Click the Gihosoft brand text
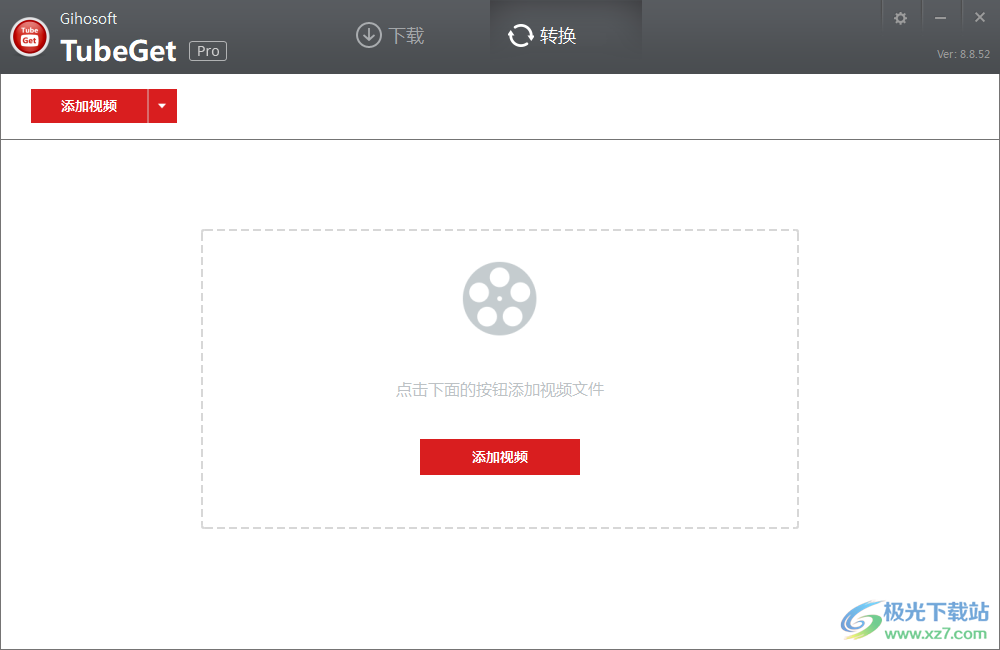 88,18
